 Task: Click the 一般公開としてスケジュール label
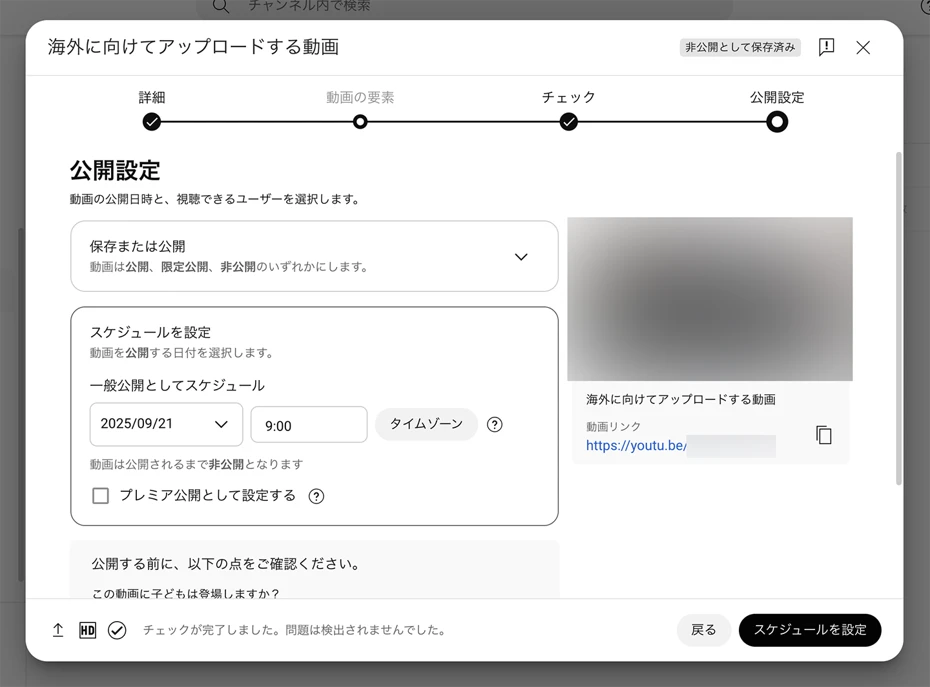177,386
